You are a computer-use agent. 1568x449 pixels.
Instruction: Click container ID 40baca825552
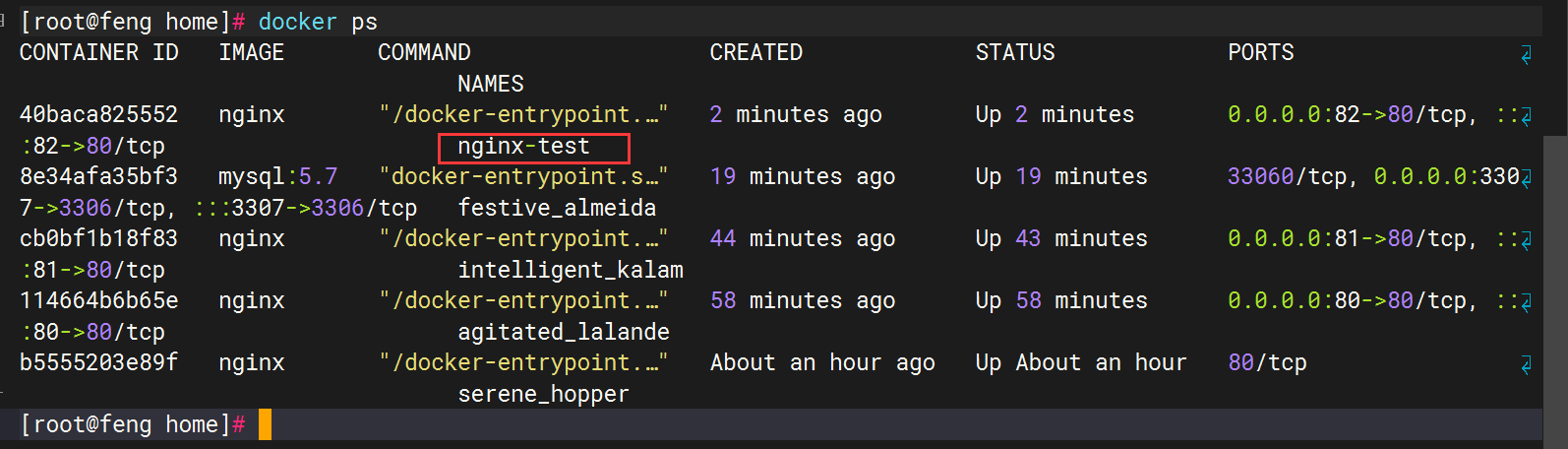(x=98, y=115)
